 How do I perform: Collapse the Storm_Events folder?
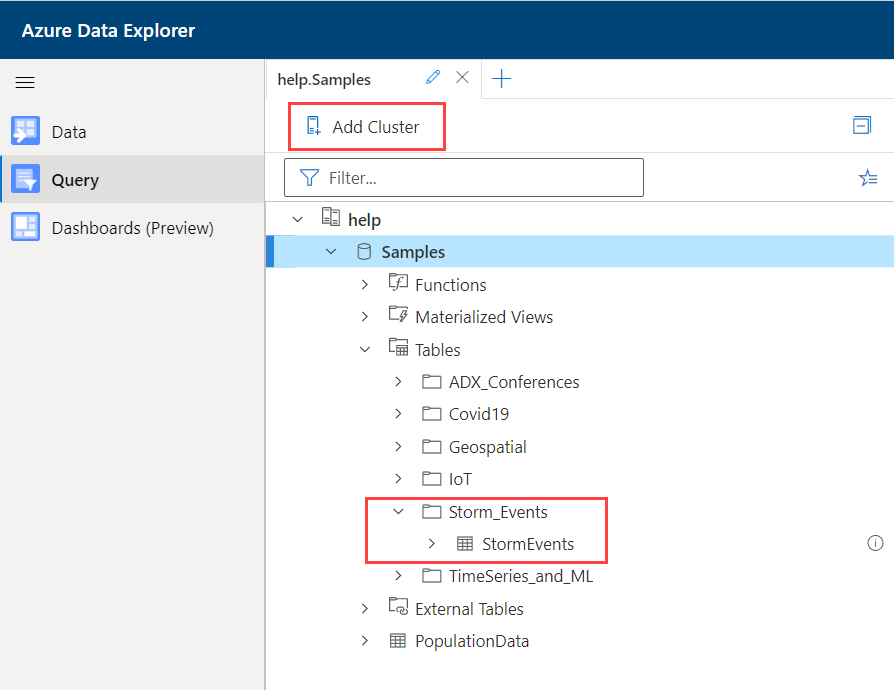coord(398,512)
